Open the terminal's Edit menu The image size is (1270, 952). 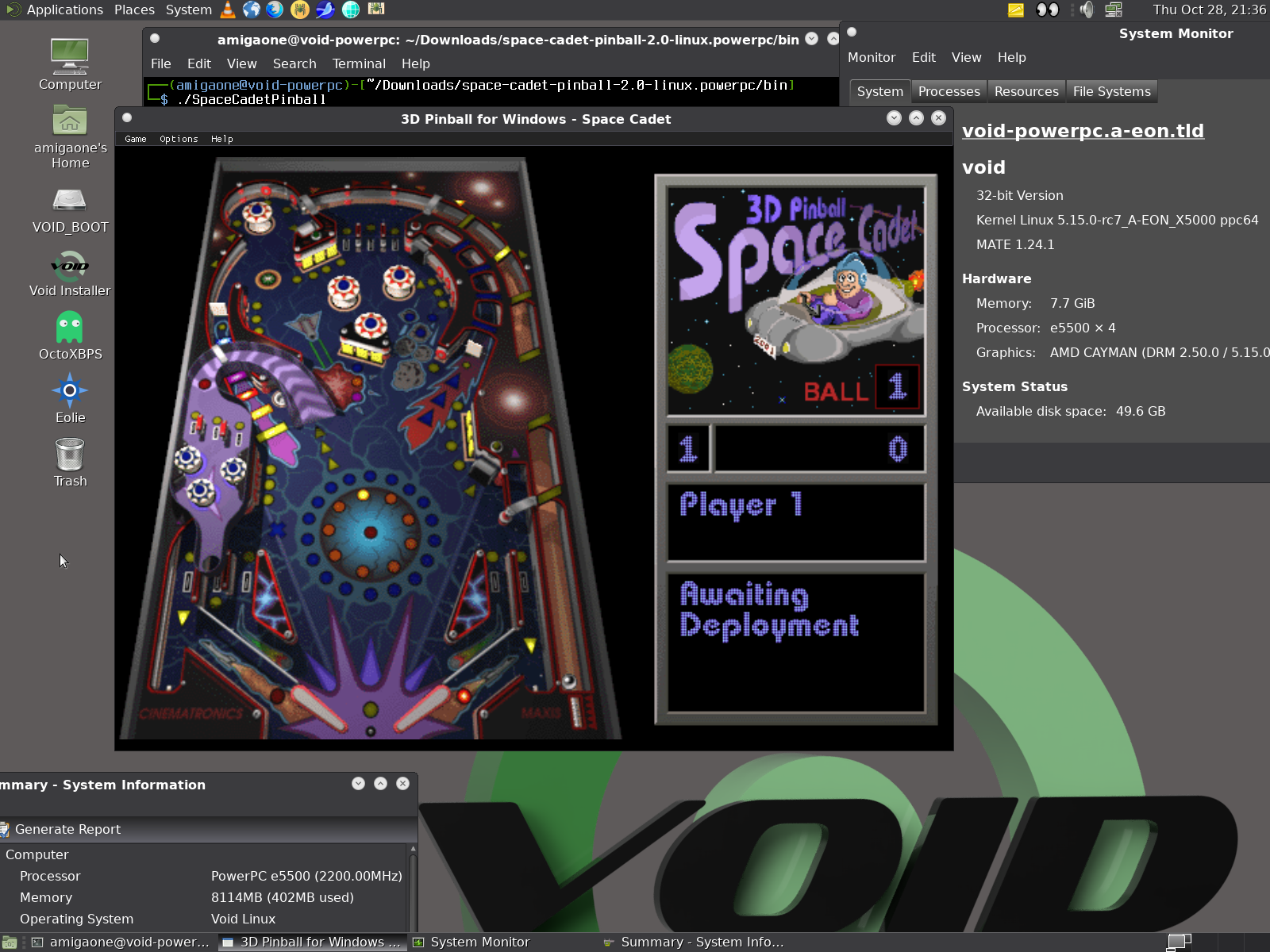click(198, 63)
